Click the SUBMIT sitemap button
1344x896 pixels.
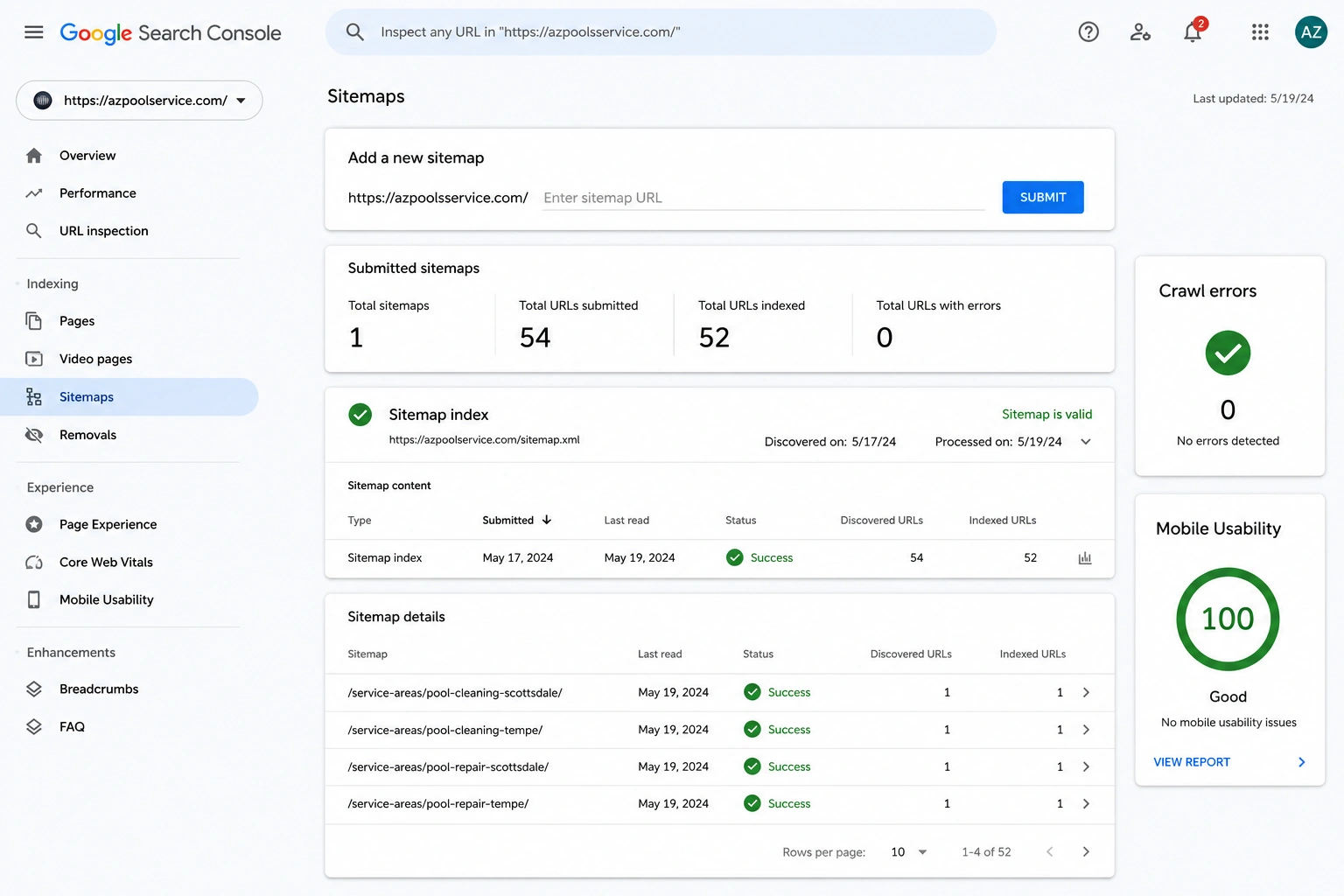coord(1043,198)
